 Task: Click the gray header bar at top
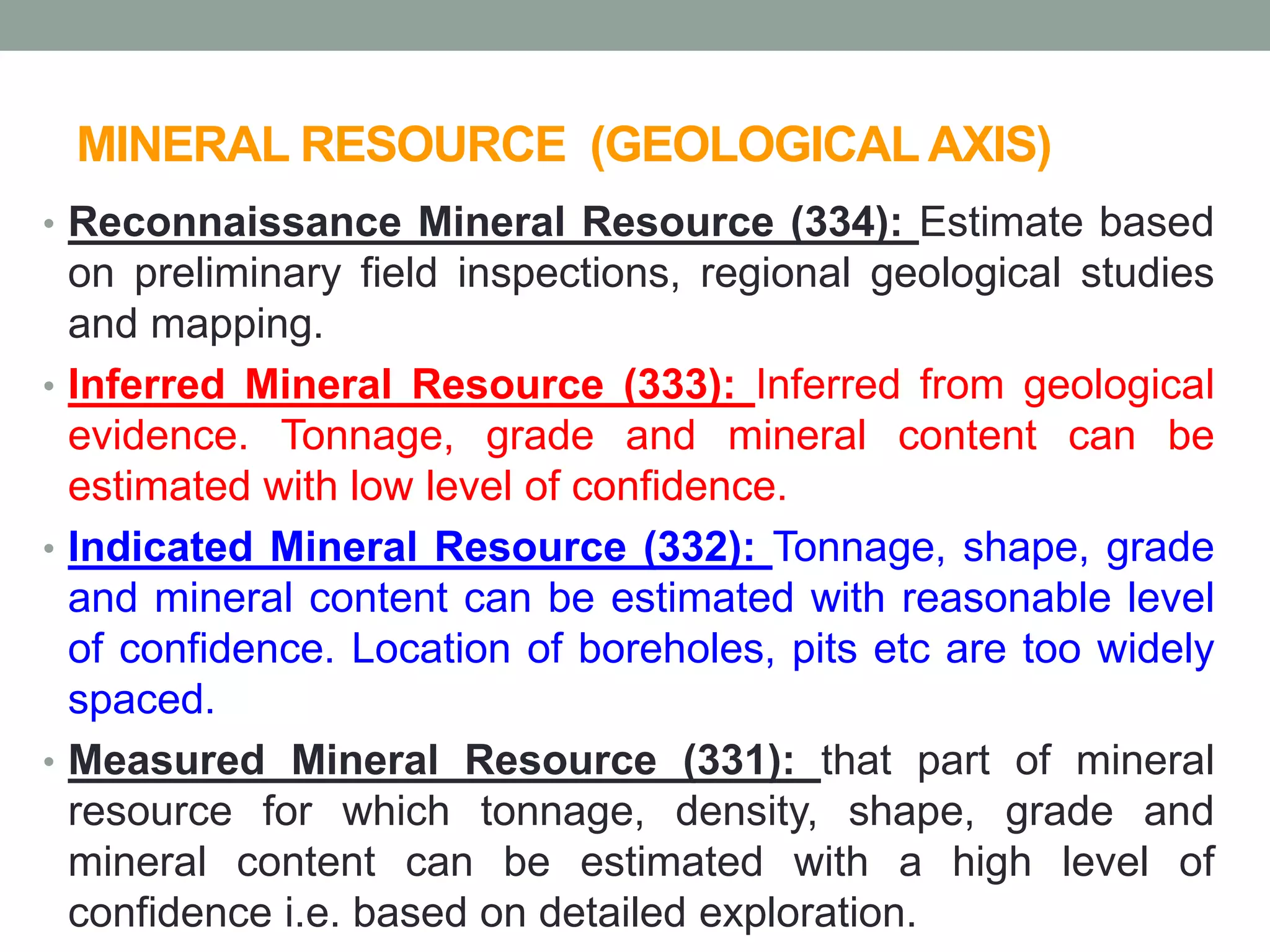(x=635, y=25)
